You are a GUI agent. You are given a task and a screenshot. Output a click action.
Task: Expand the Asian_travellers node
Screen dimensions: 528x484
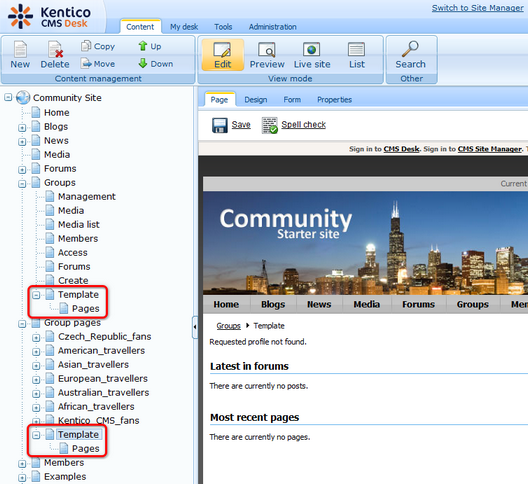point(36,366)
